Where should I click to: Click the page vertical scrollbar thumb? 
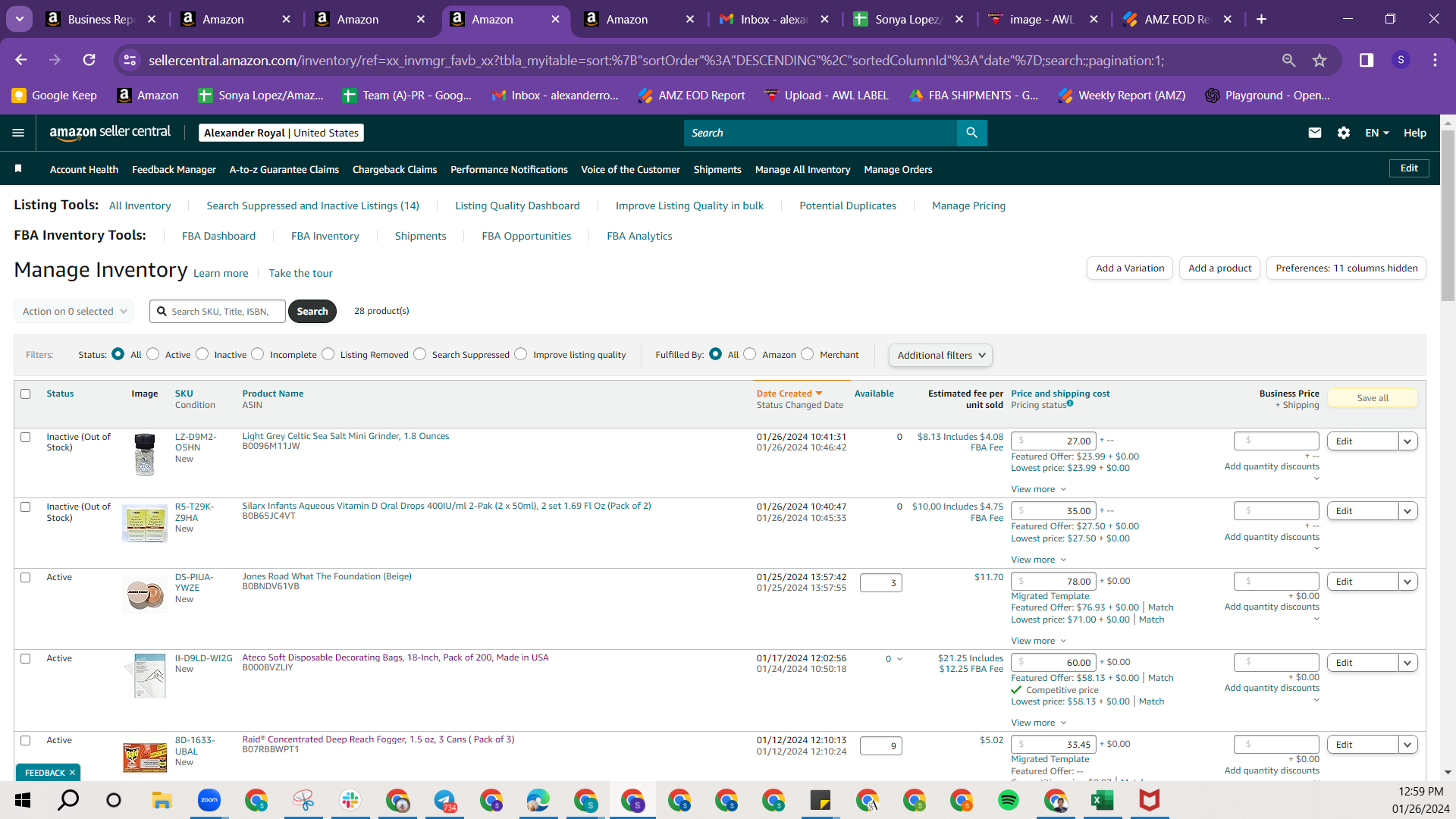point(1448,216)
